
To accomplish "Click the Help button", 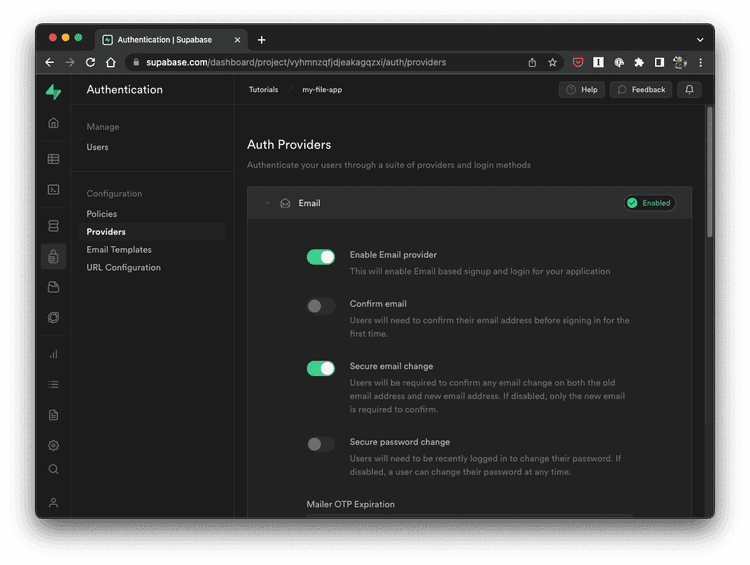I will pyautogui.click(x=582, y=90).
